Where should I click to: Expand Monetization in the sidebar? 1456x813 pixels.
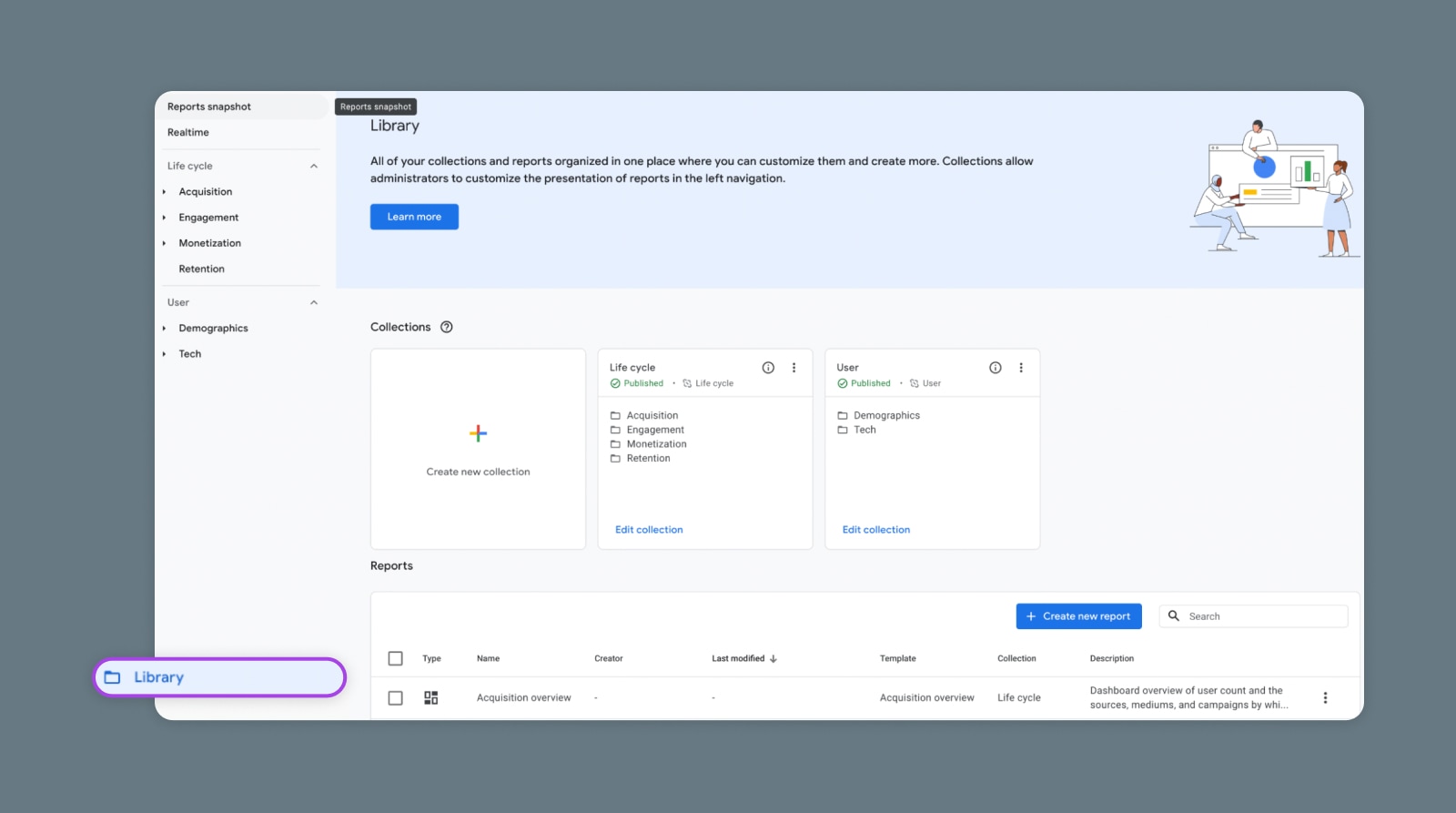164,243
